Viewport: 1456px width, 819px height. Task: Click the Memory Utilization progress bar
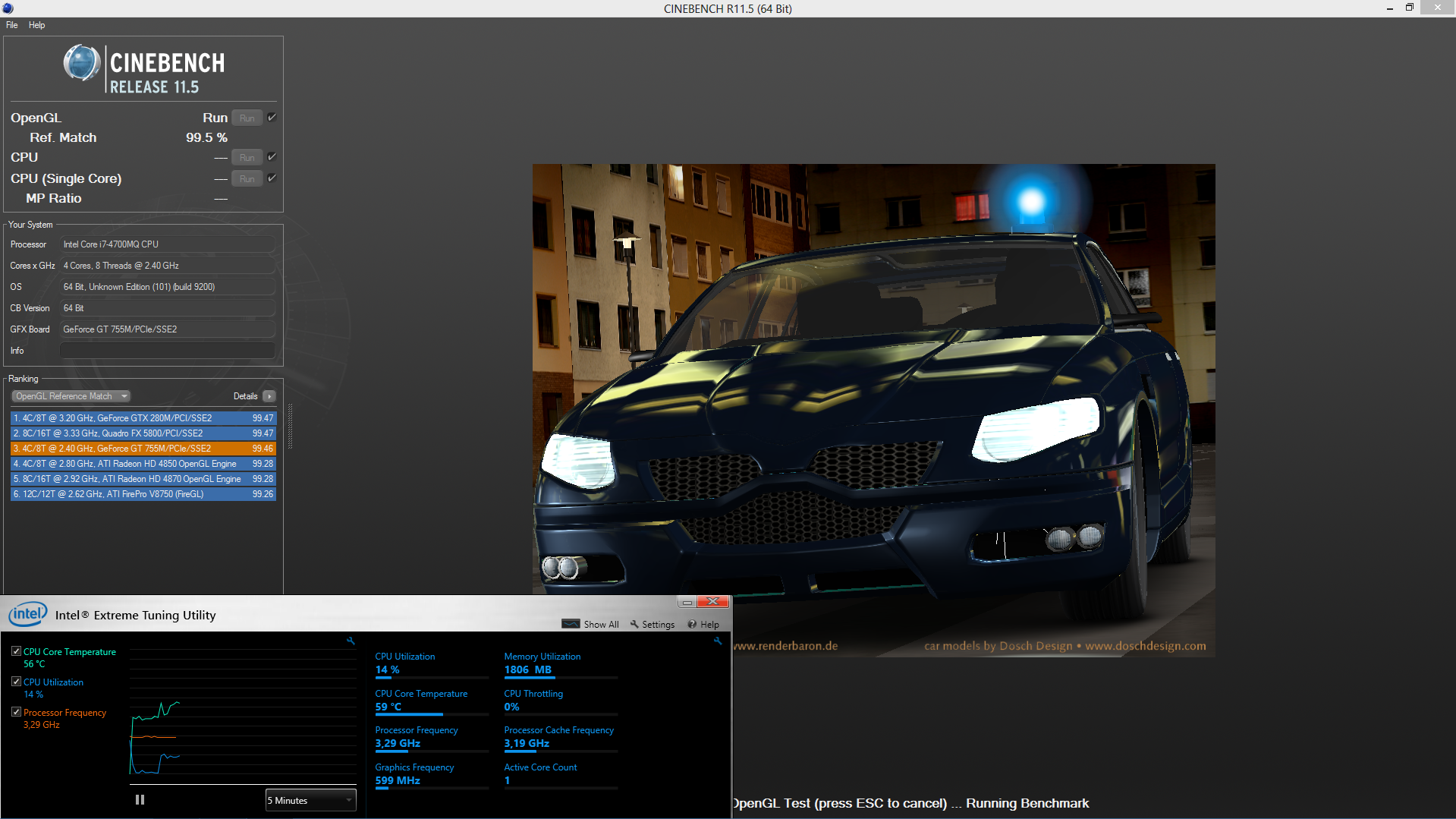(561, 677)
